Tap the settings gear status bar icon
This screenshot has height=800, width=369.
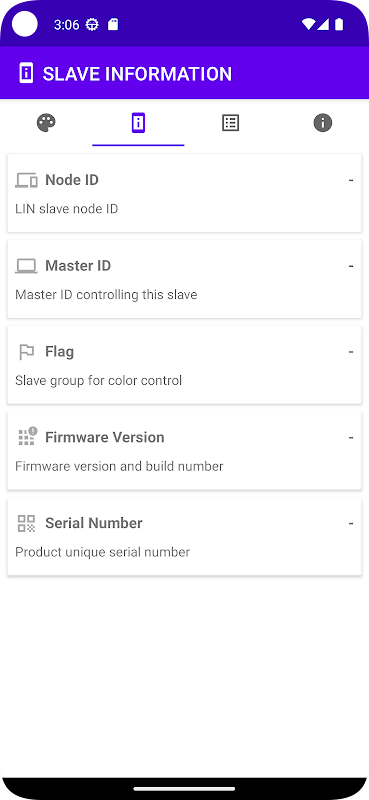(92, 24)
